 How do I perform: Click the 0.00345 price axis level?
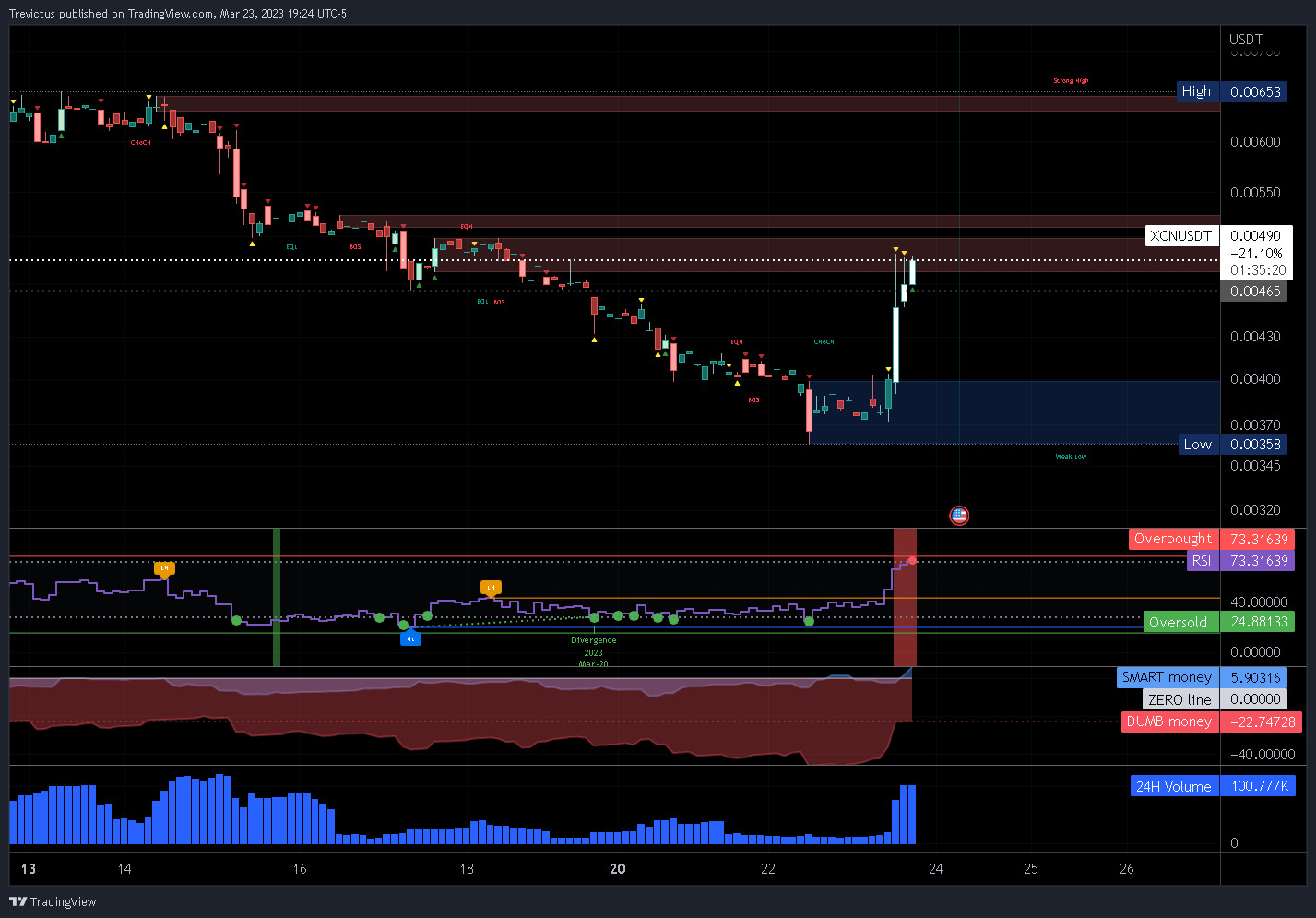point(1255,465)
